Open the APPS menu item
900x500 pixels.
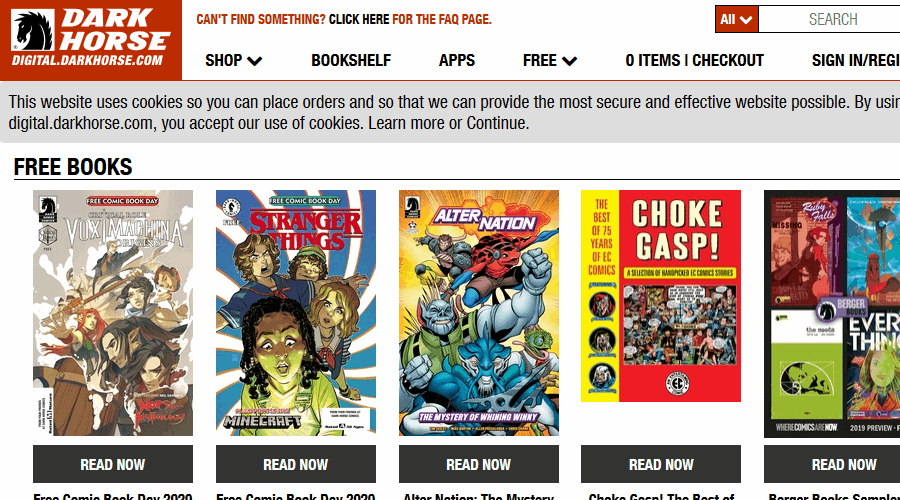click(457, 60)
